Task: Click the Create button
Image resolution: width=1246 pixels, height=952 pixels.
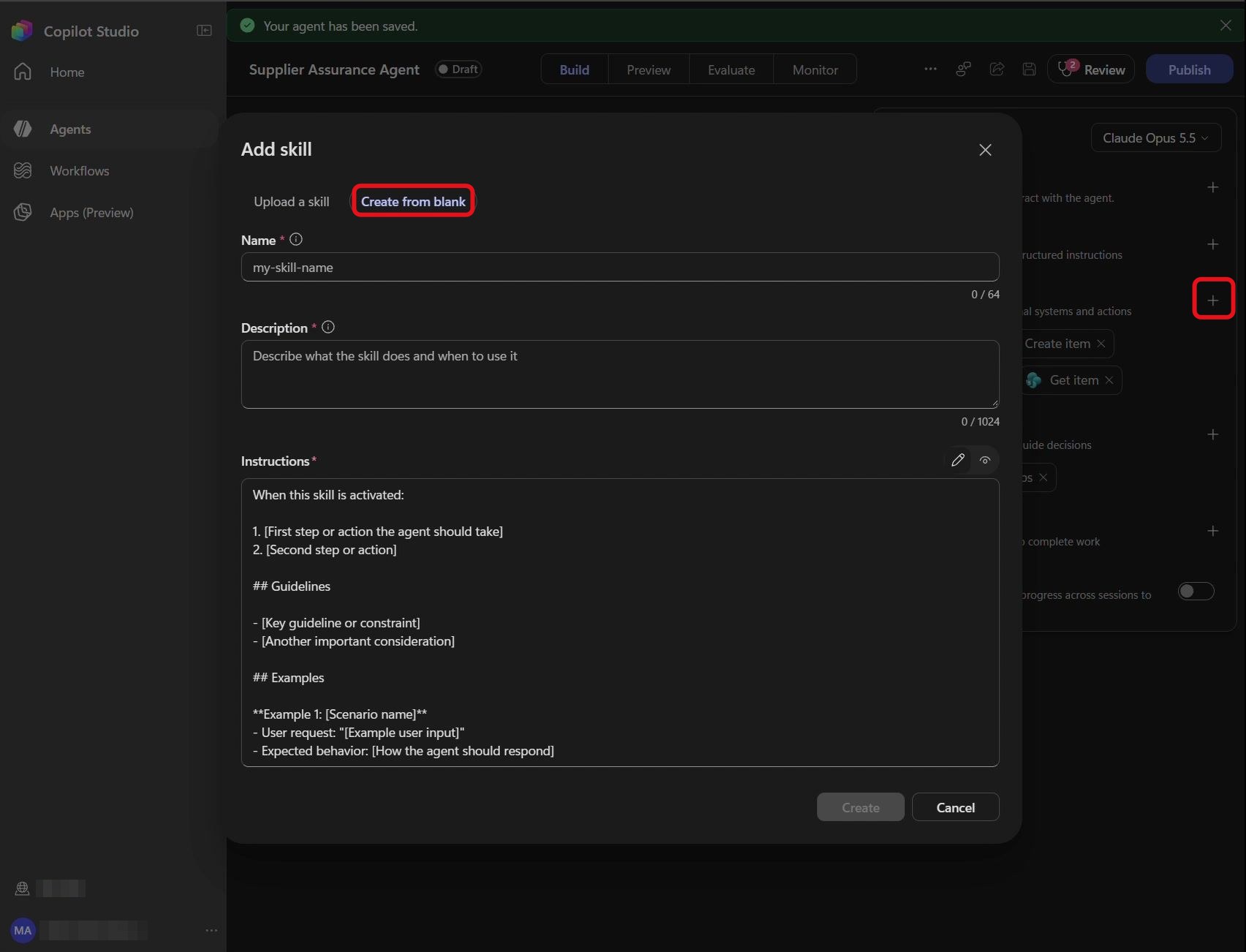Action: click(861, 807)
